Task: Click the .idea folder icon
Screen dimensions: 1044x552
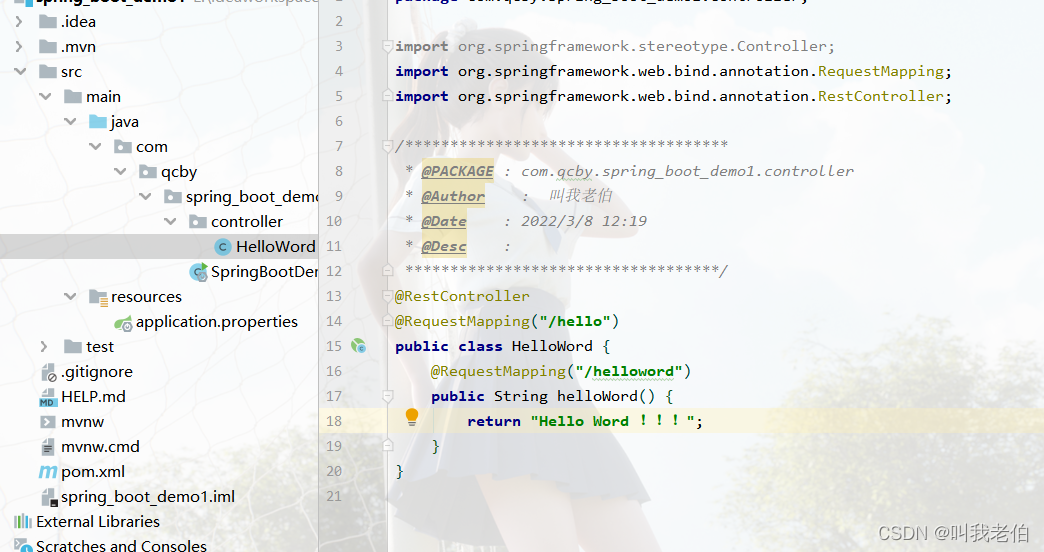Action: coord(48,22)
